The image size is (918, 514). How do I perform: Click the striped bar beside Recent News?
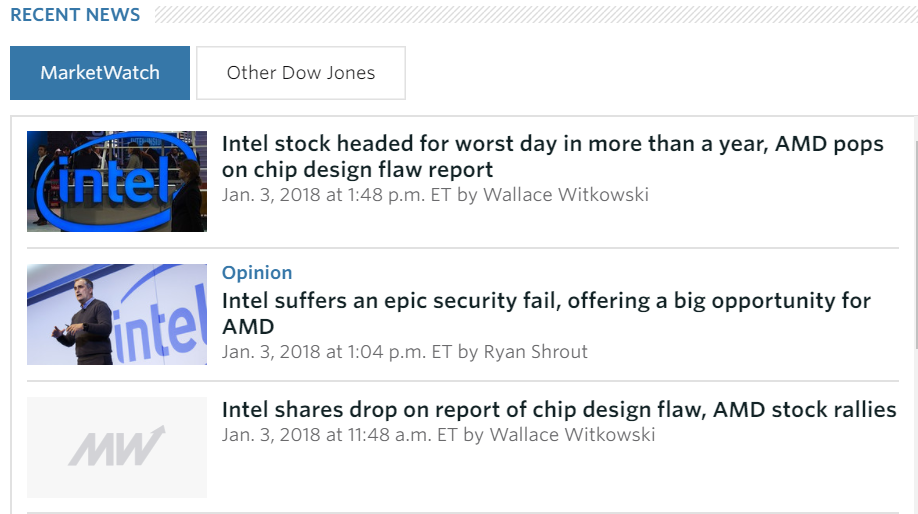point(530,14)
